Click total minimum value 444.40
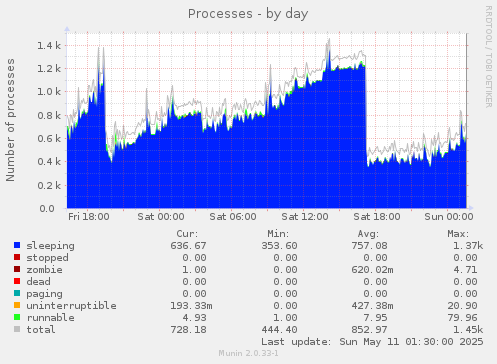 point(279,330)
